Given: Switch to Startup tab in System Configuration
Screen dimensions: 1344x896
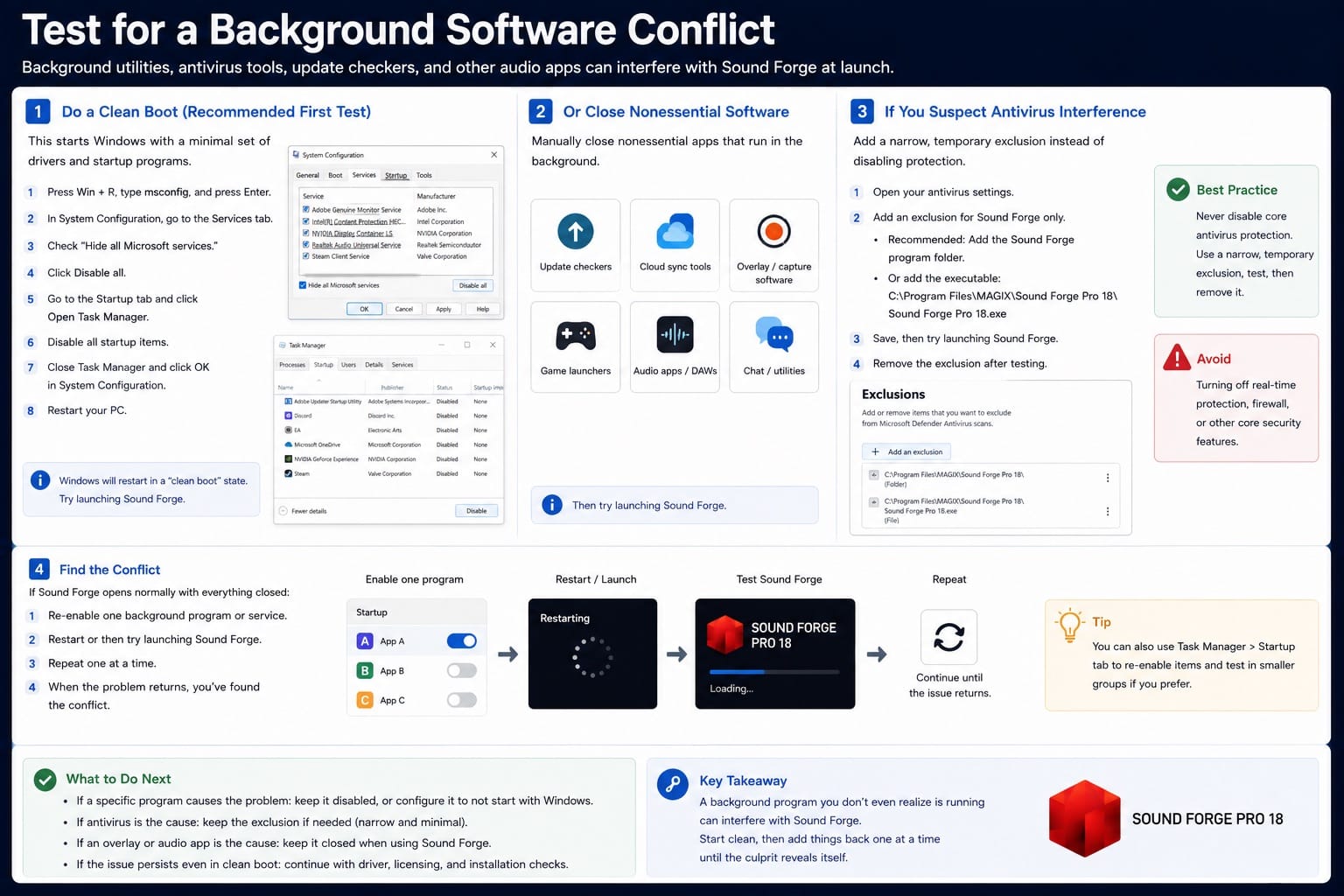Looking at the screenshot, I should pyautogui.click(x=396, y=175).
